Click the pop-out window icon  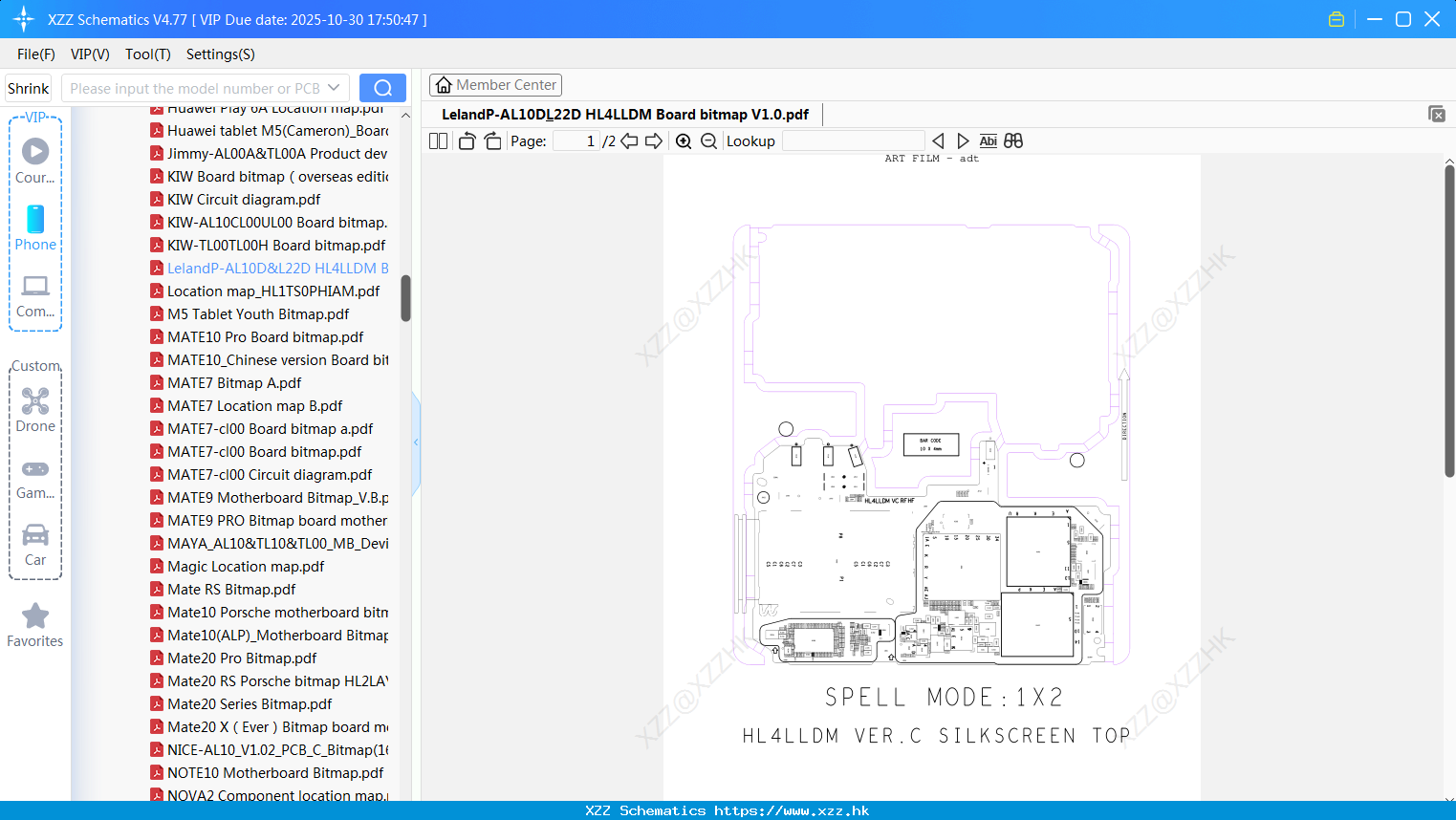pyautogui.click(x=1437, y=114)
